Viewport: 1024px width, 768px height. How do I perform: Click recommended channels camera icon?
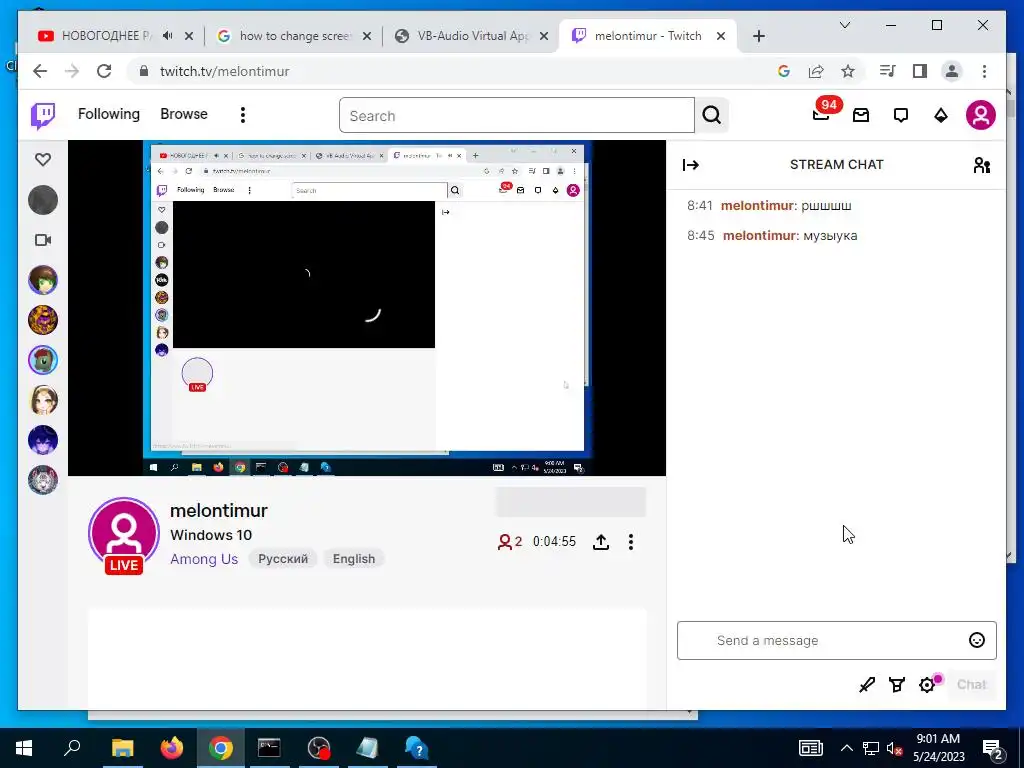click(x=43, y=240)
